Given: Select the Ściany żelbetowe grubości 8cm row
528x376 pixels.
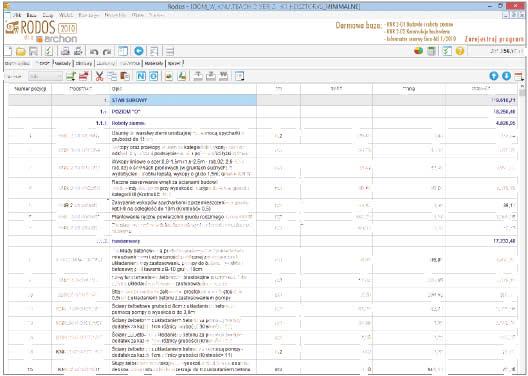Looking at the screenshot, I should [263, 309].
